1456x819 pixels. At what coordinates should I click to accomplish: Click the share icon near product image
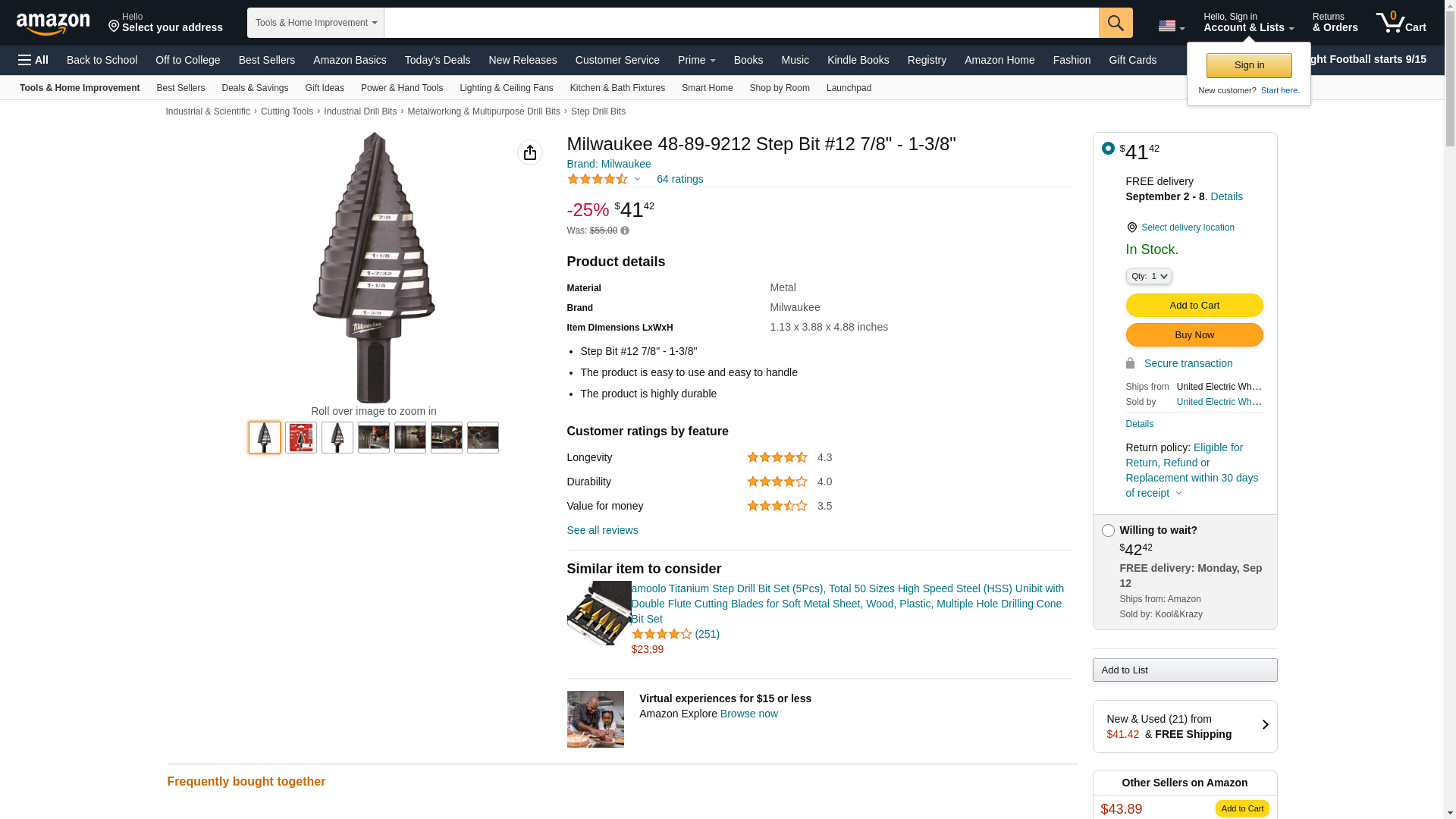[x=530, y=152]
